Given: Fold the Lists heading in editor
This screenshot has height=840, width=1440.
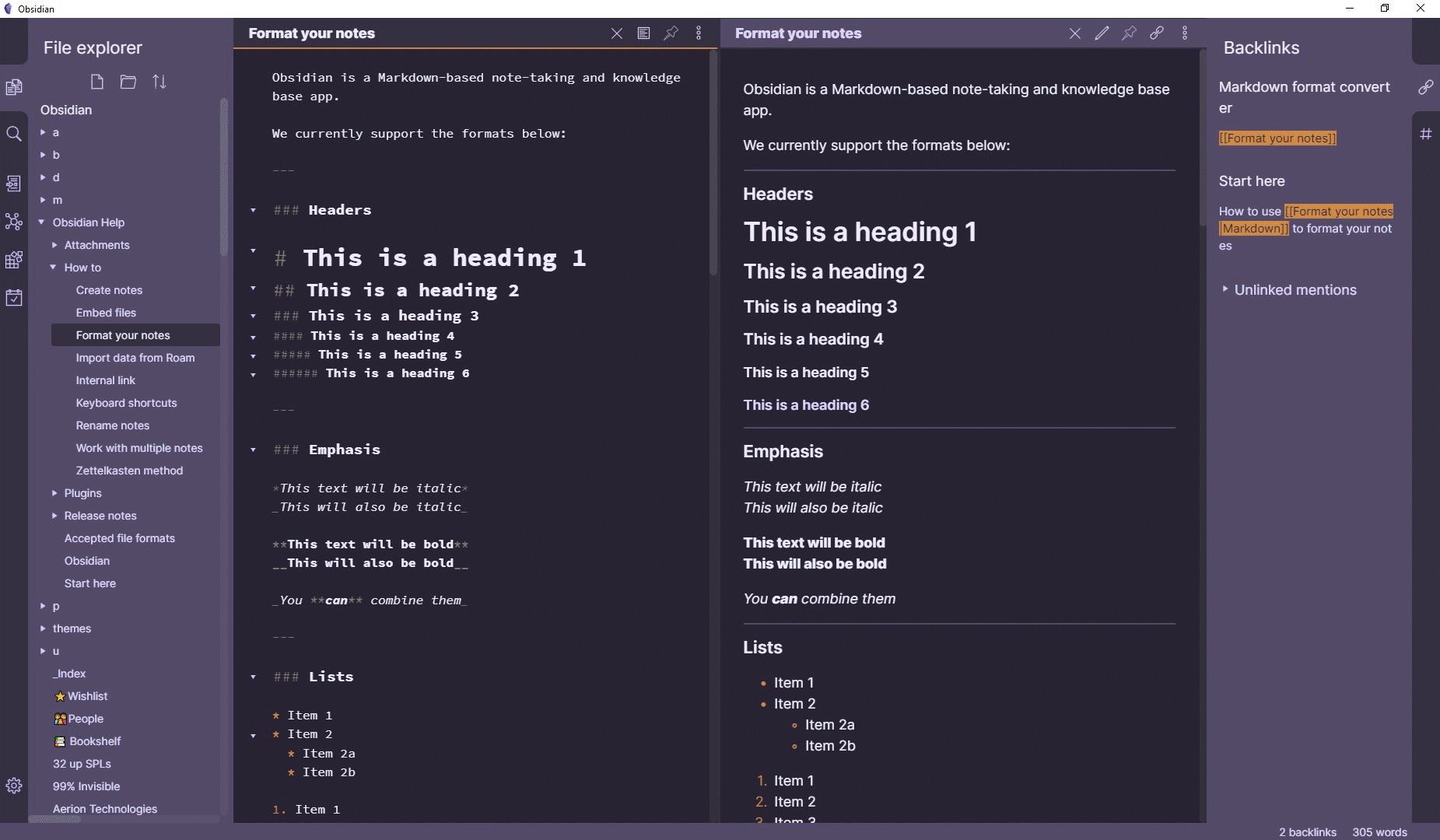Looking at the screenshot, I should [x=253, y=677].
